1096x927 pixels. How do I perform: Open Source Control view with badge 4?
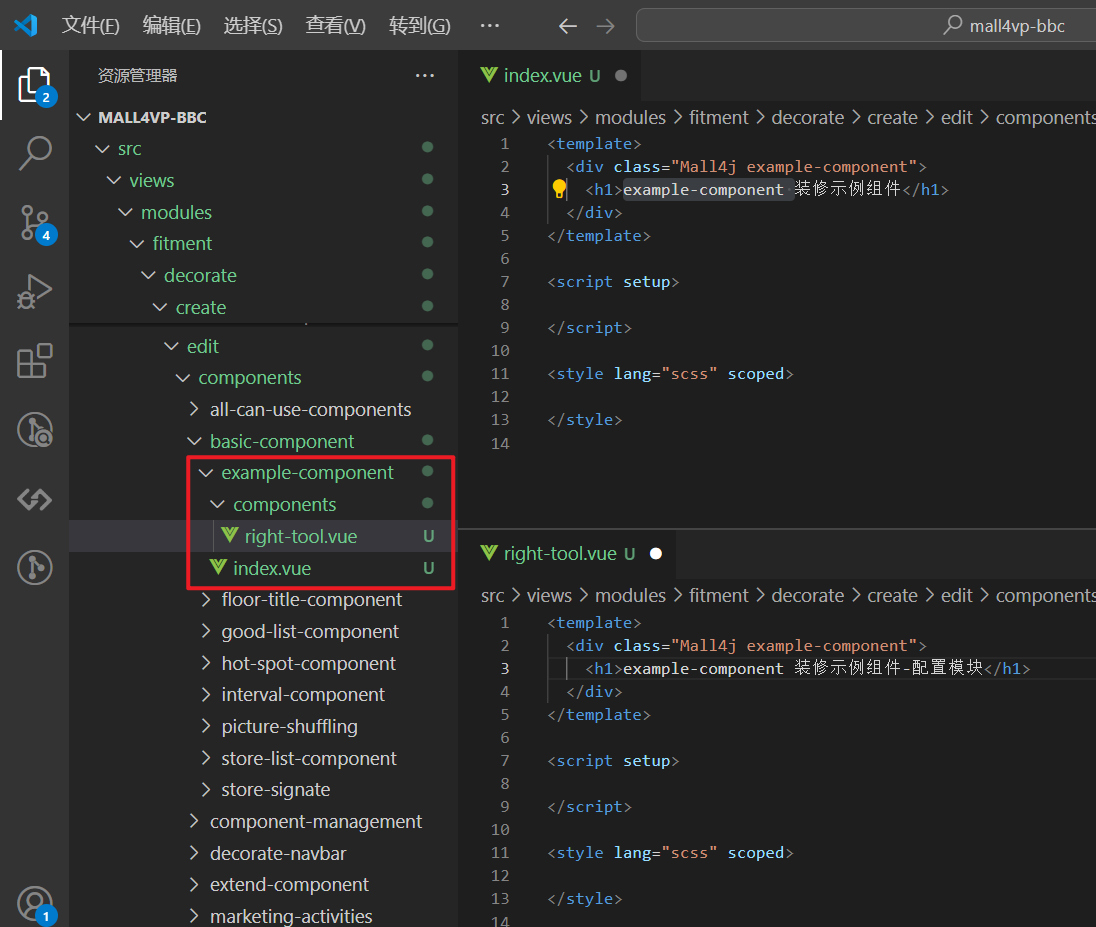pos(34,222)
